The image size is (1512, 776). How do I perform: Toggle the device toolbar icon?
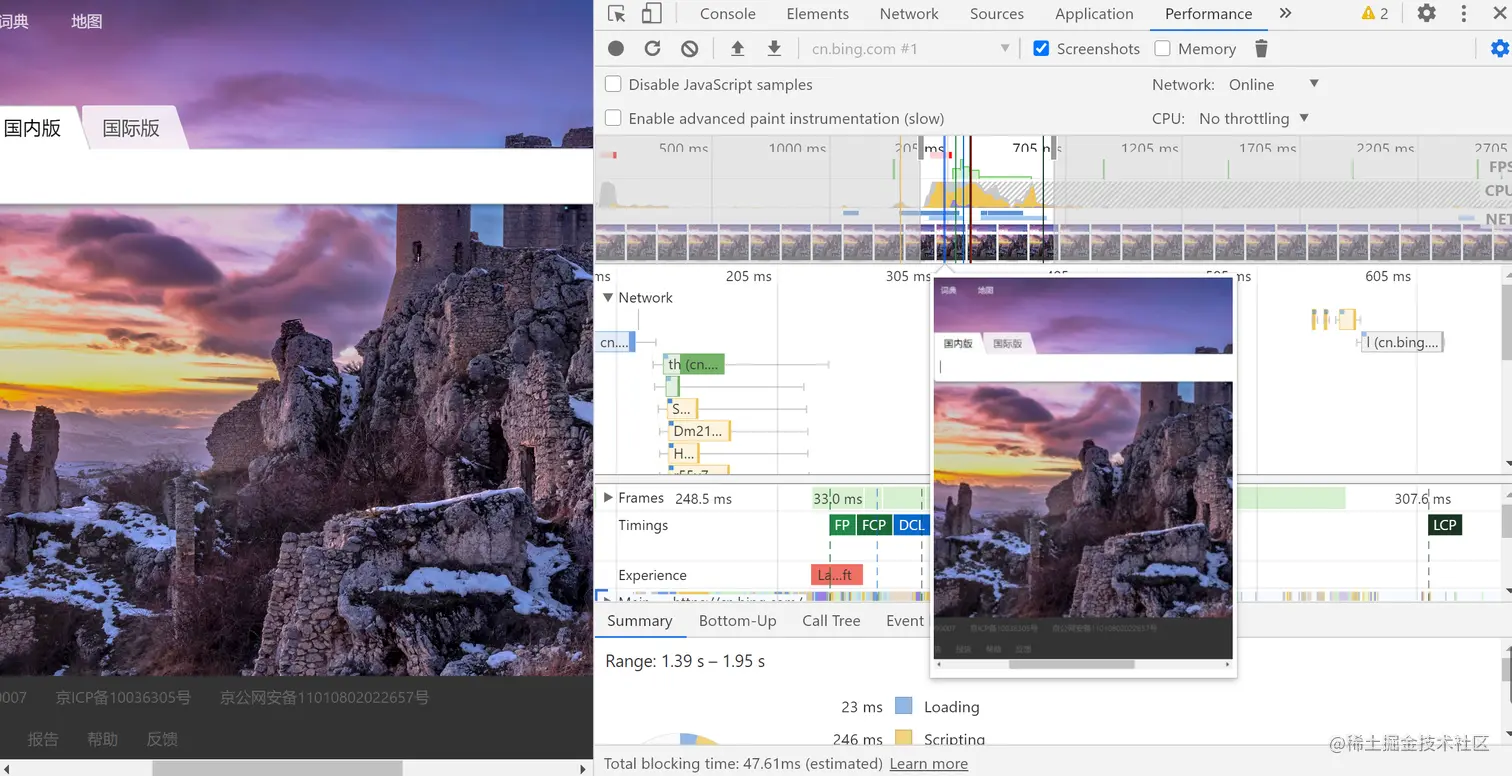(651, 14)
